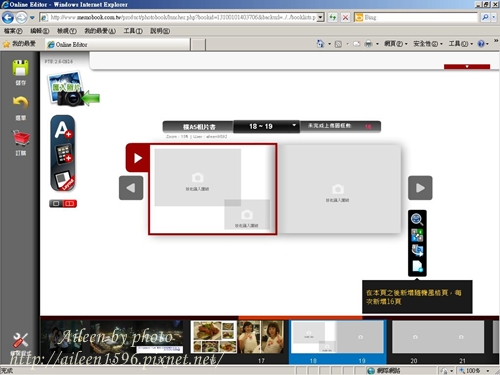Select the Online Editor browser tab

coord(117,44)
